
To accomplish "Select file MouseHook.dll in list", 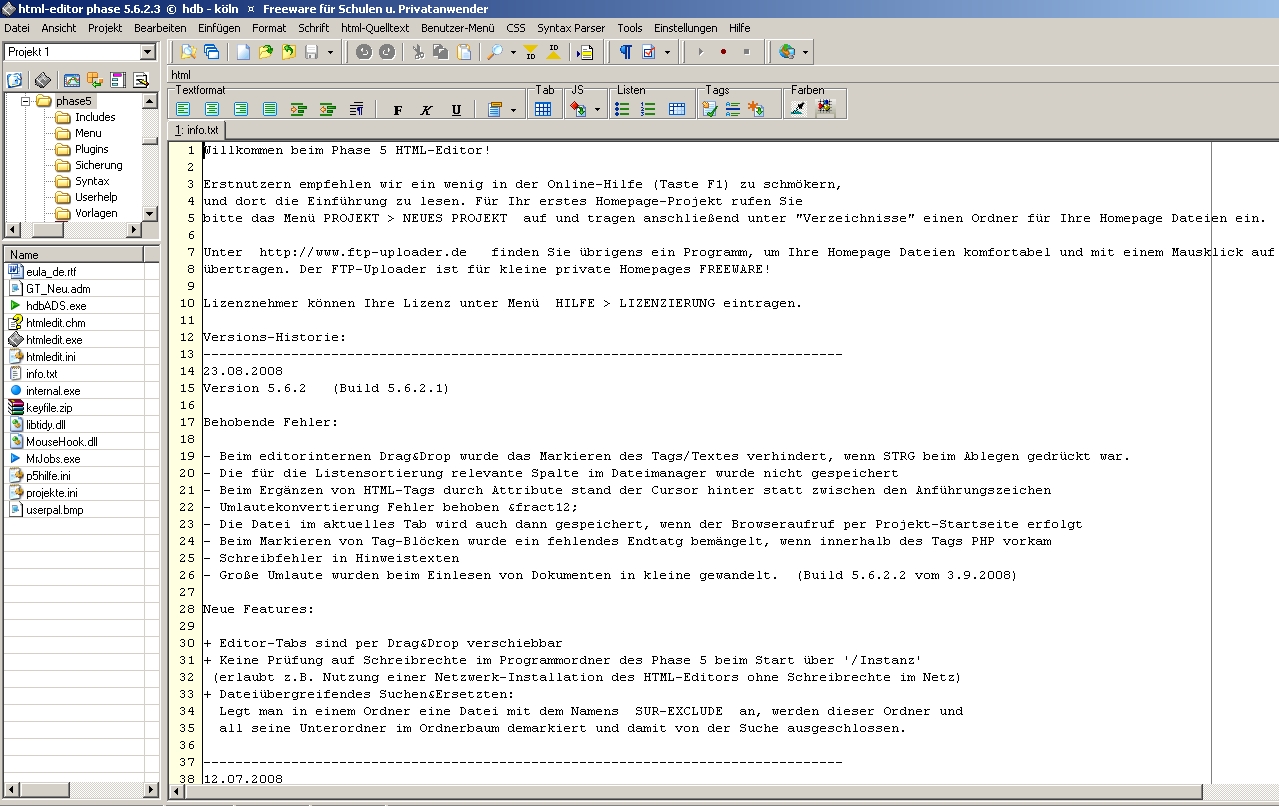I will tap(62, 441).
